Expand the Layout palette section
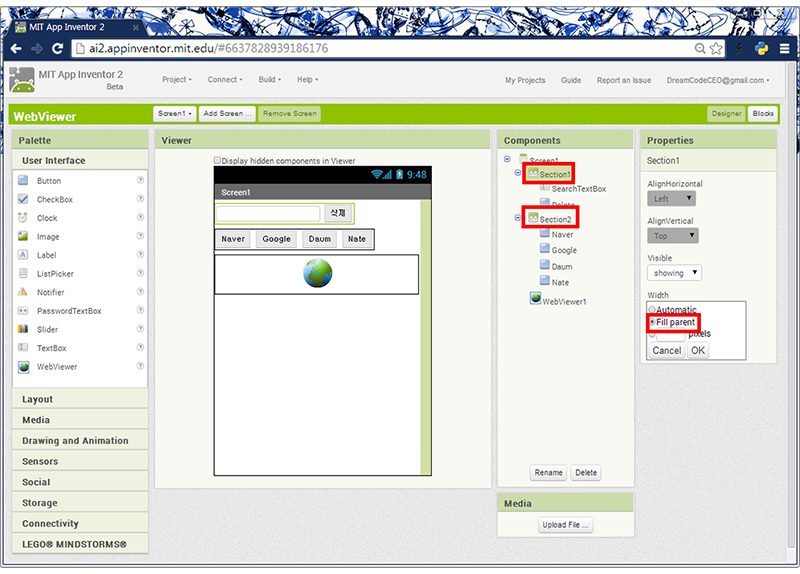This screenshot has height=574, width=800. coord(80,400)
